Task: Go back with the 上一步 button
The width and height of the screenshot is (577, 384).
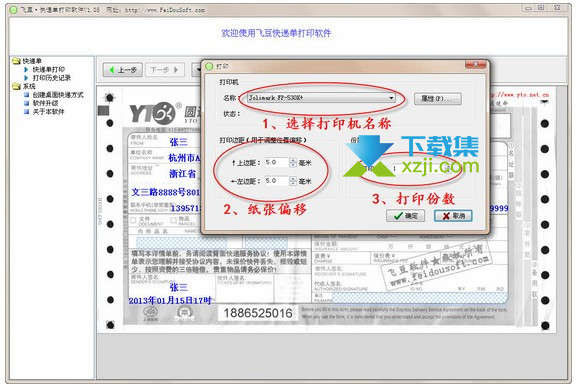Action: (x=123, y=70)
